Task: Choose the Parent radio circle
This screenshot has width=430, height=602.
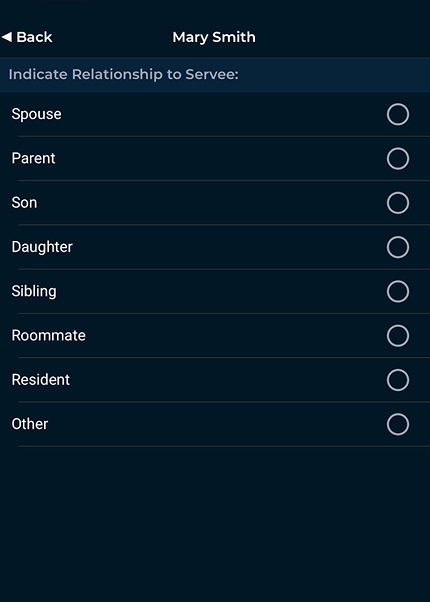Action: (398, 159)
